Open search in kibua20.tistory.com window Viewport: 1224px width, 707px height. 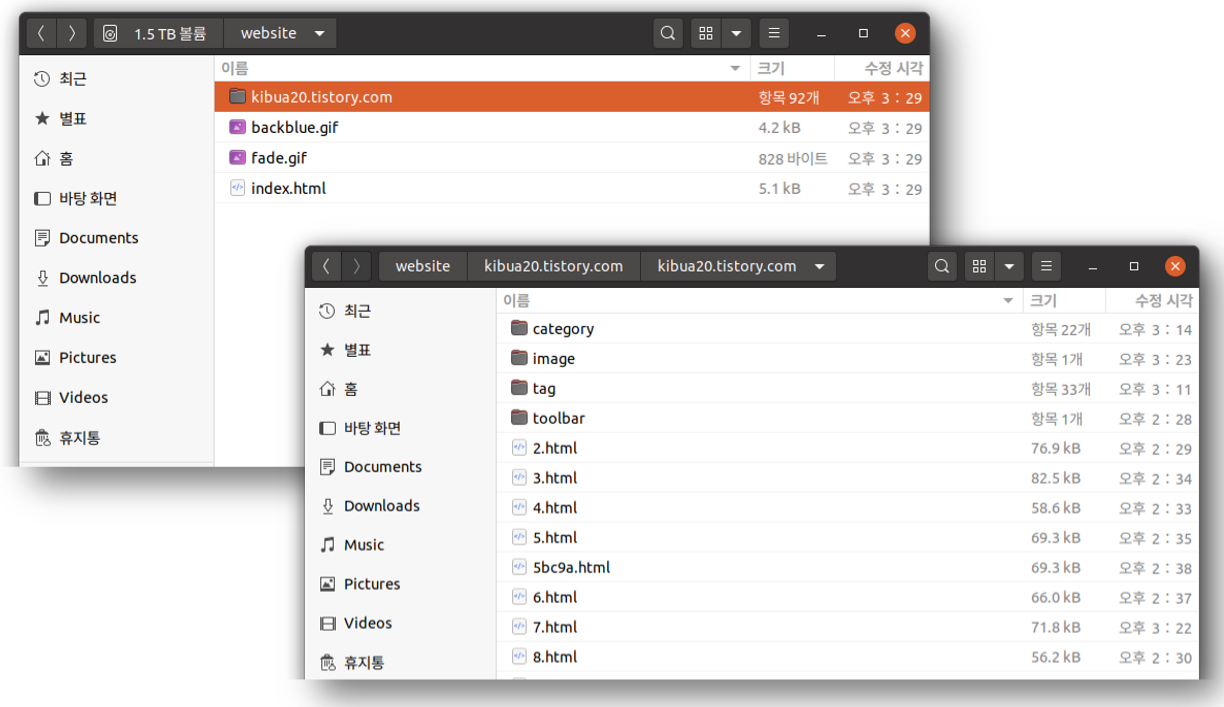pos(941,266)
